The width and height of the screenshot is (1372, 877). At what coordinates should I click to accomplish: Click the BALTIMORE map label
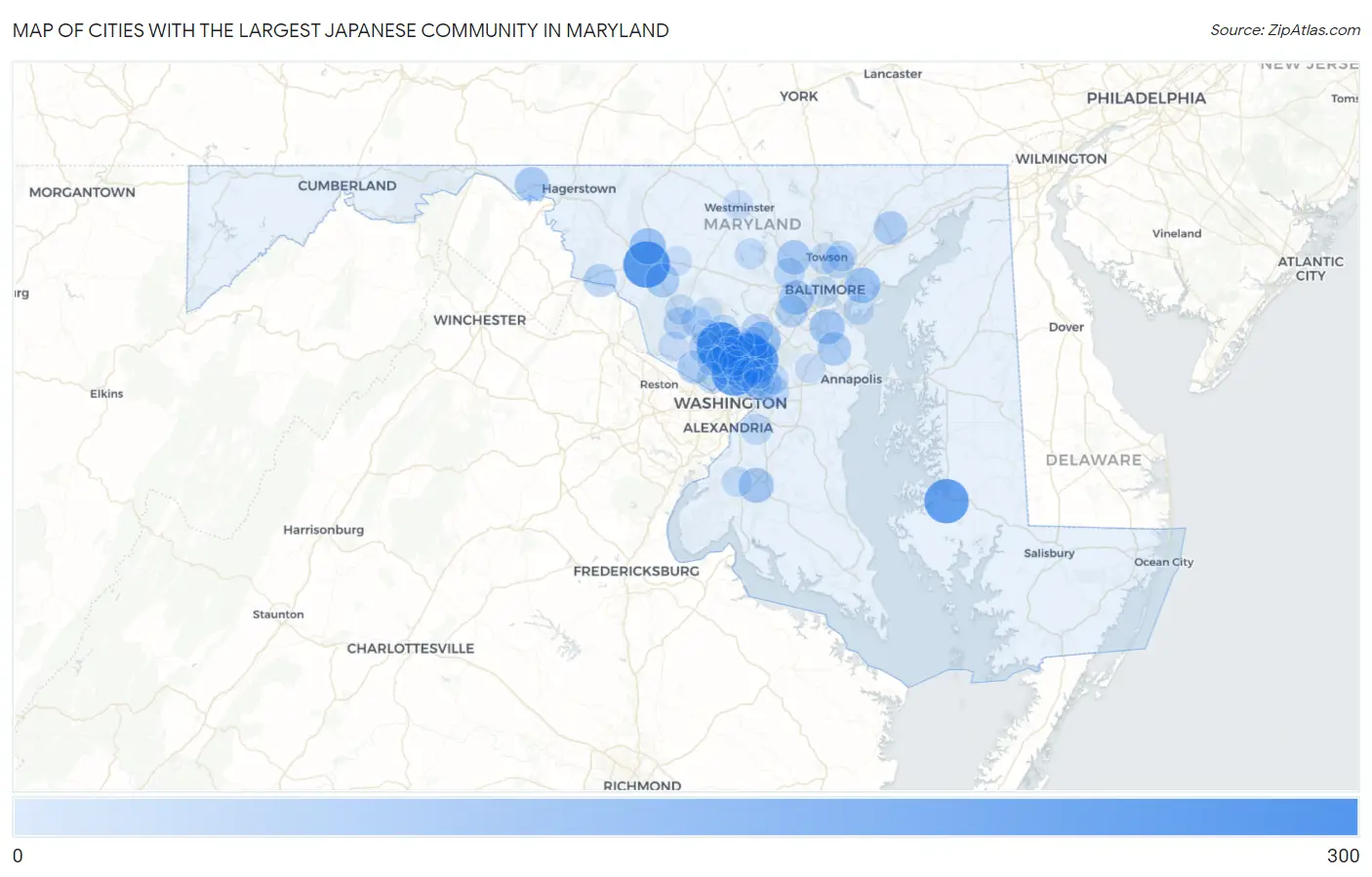click(x=825, y=290)
